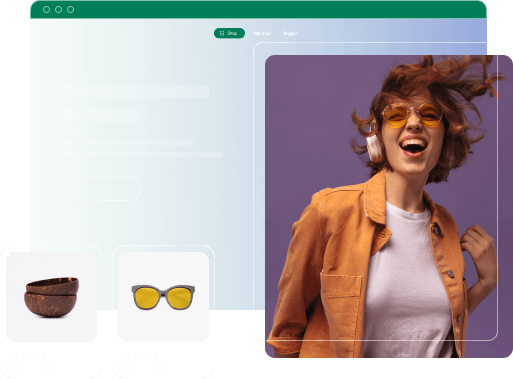Go to the About Us page
The width and height of the screenshot is (513, 379).
coord(261,33)
